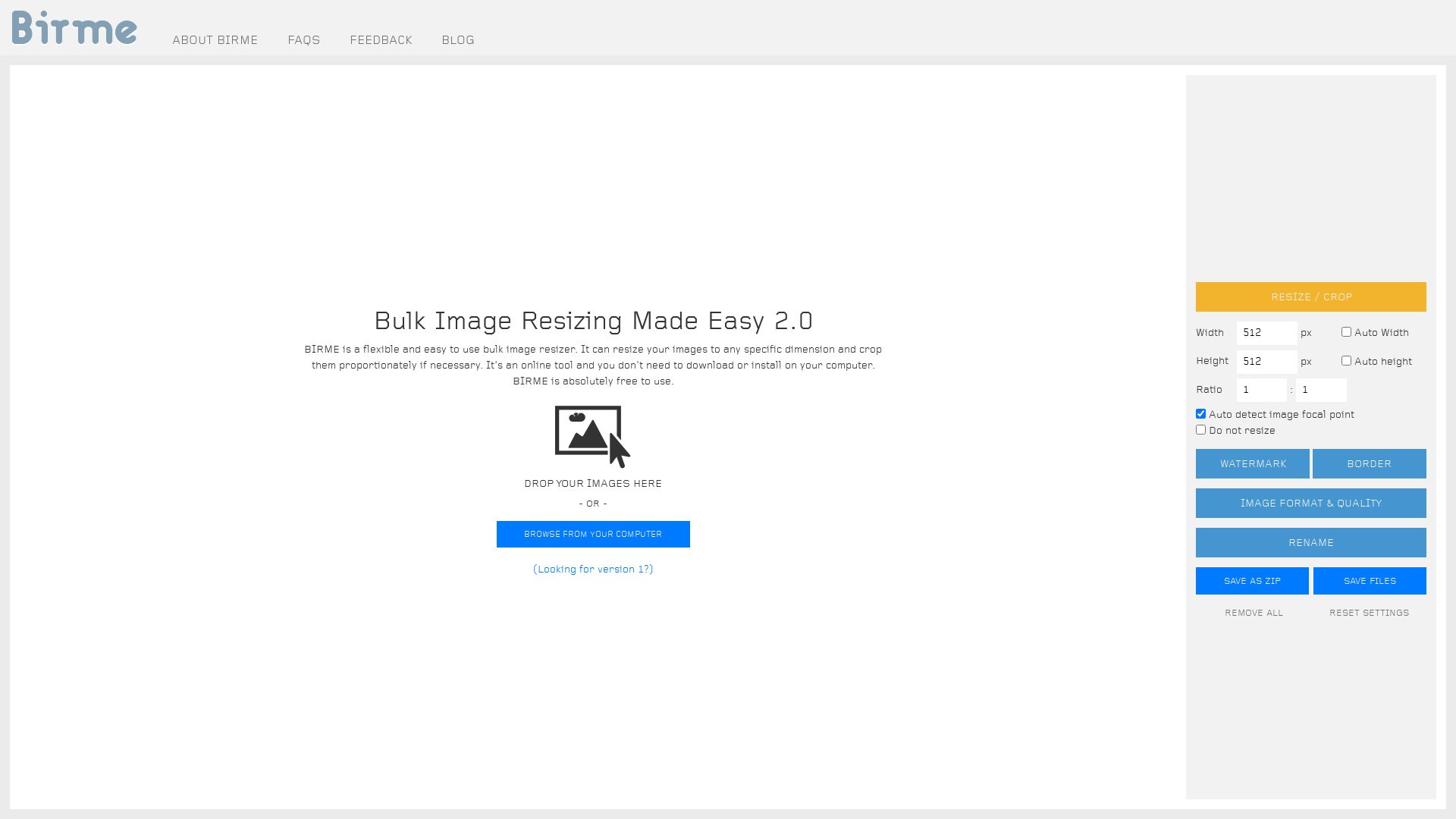Click the drop images picture icon
The height and width of the screenshot is (819, 1456).
coord(592,436)
